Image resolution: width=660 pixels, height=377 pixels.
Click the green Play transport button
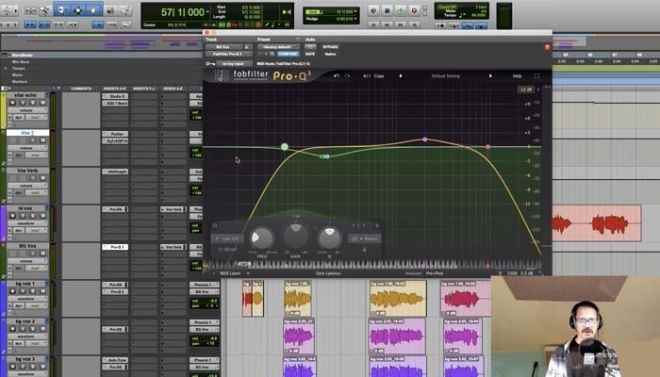click(400, 11)
